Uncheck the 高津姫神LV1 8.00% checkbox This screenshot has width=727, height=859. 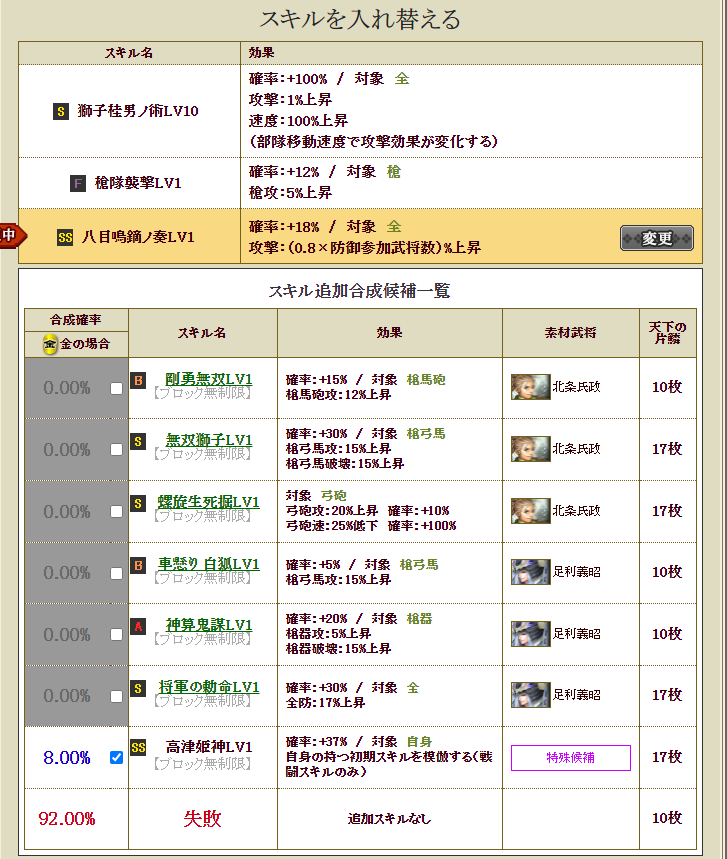(x=116, y=758)
